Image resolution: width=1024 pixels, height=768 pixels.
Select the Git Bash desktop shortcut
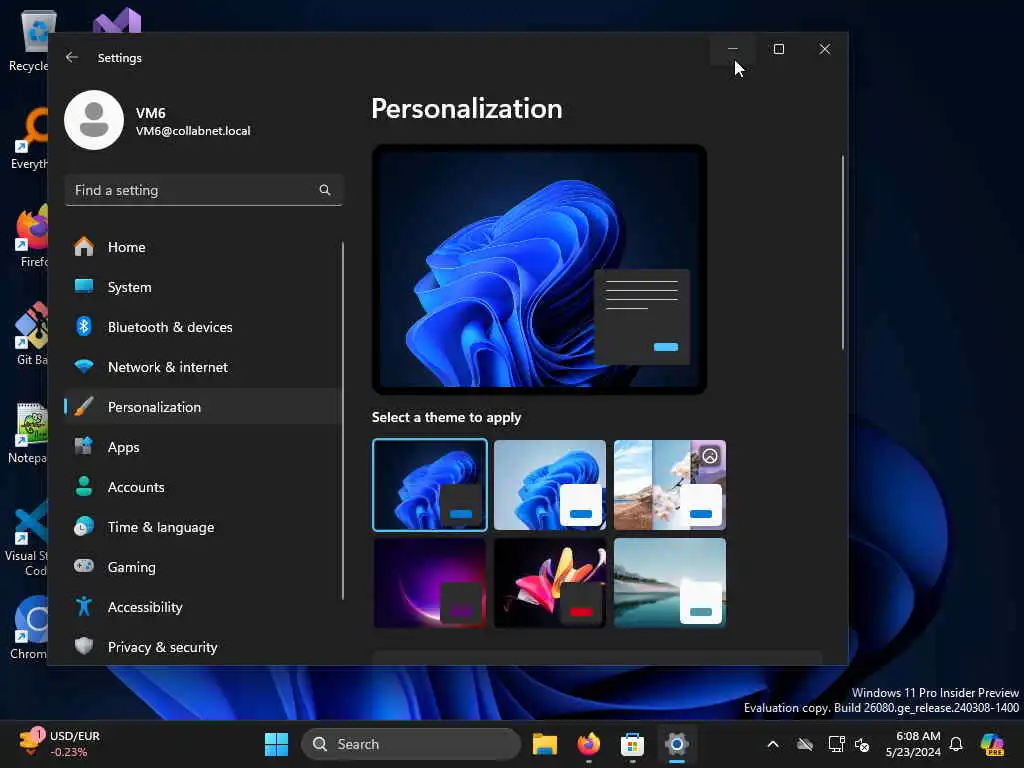(31, 334)
